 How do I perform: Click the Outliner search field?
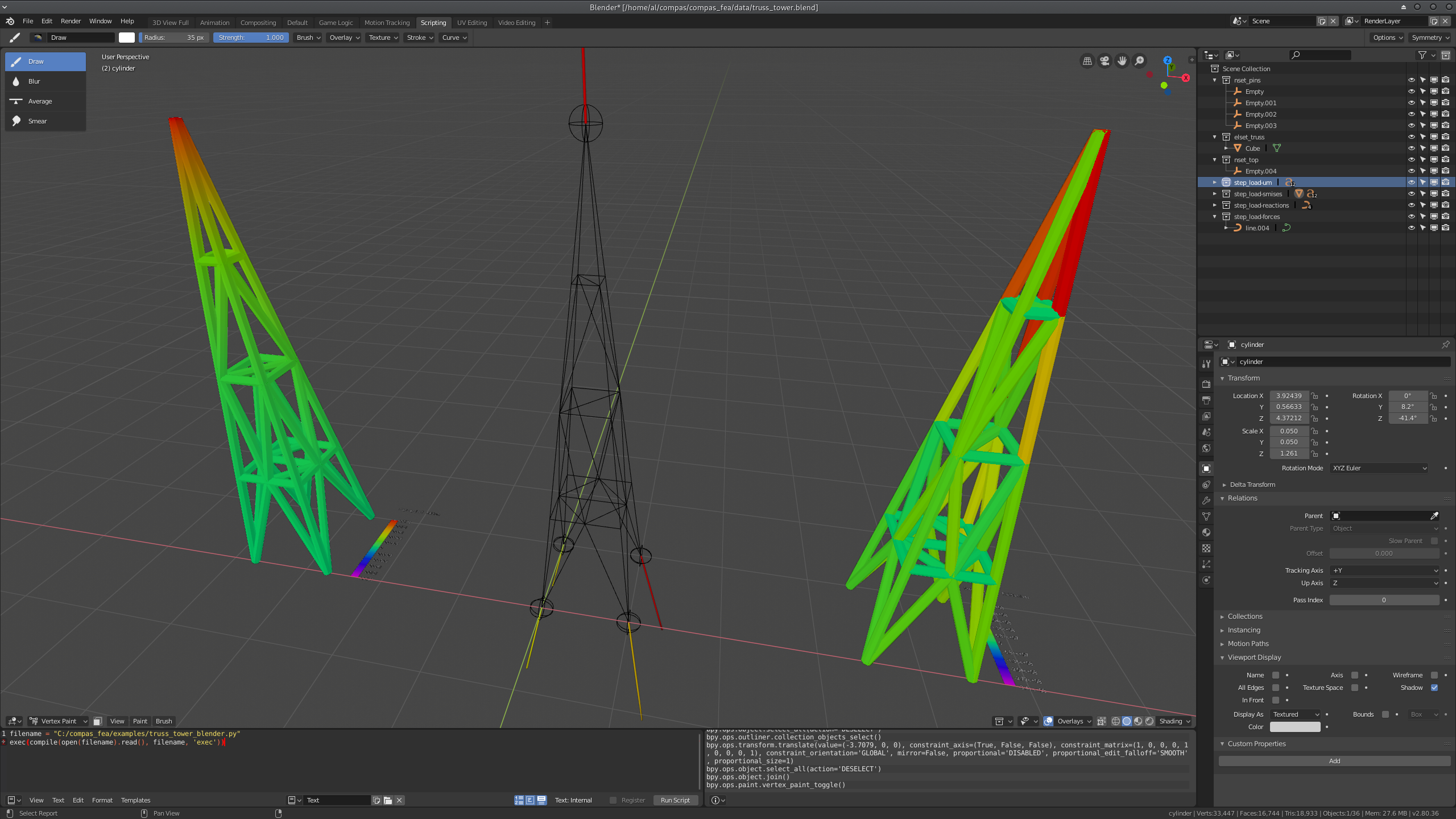1319,55
